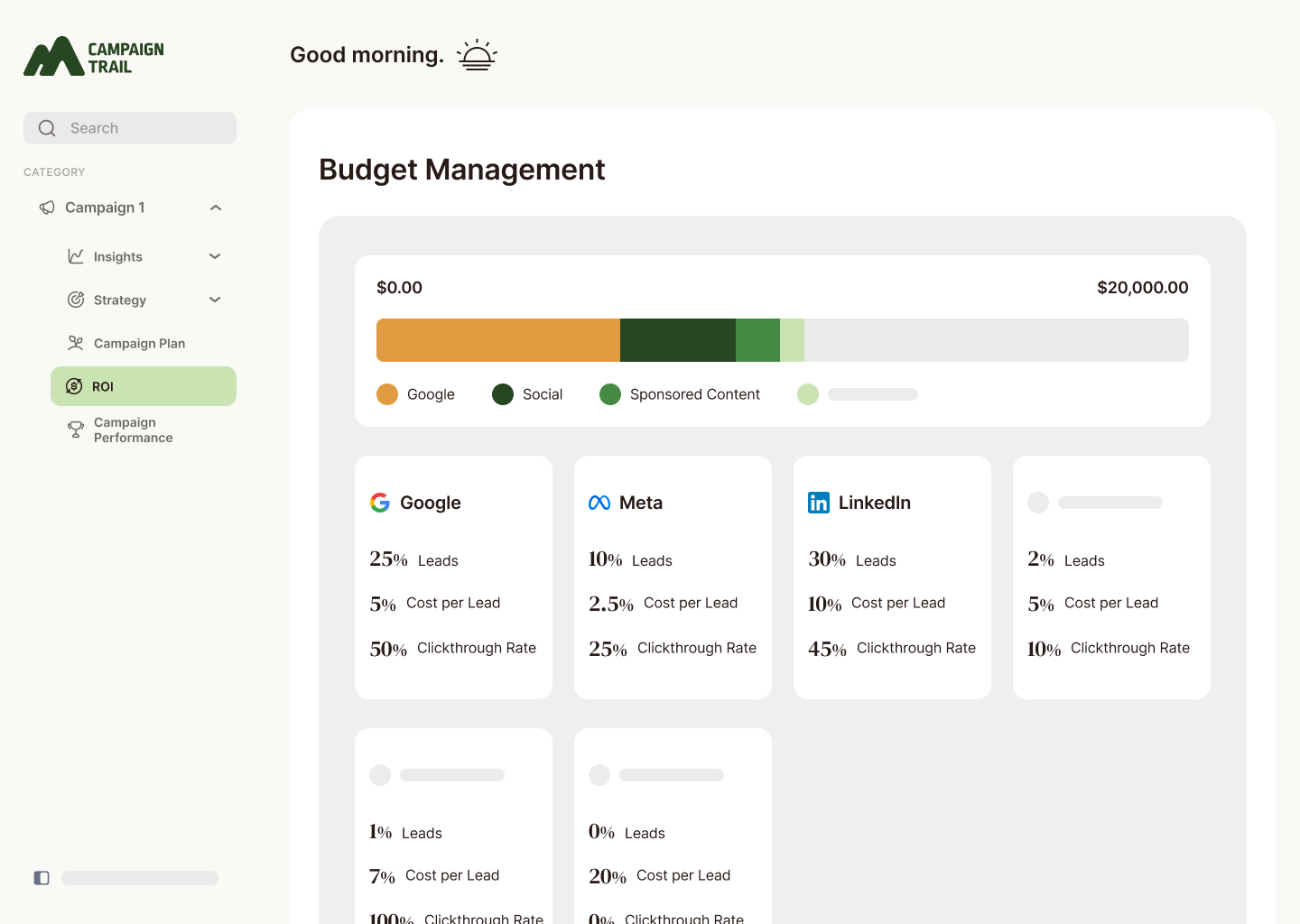Click Google's 50% Clickthrough Rate stat
The width and height of the screenshot is (1300, 924).
453,648
